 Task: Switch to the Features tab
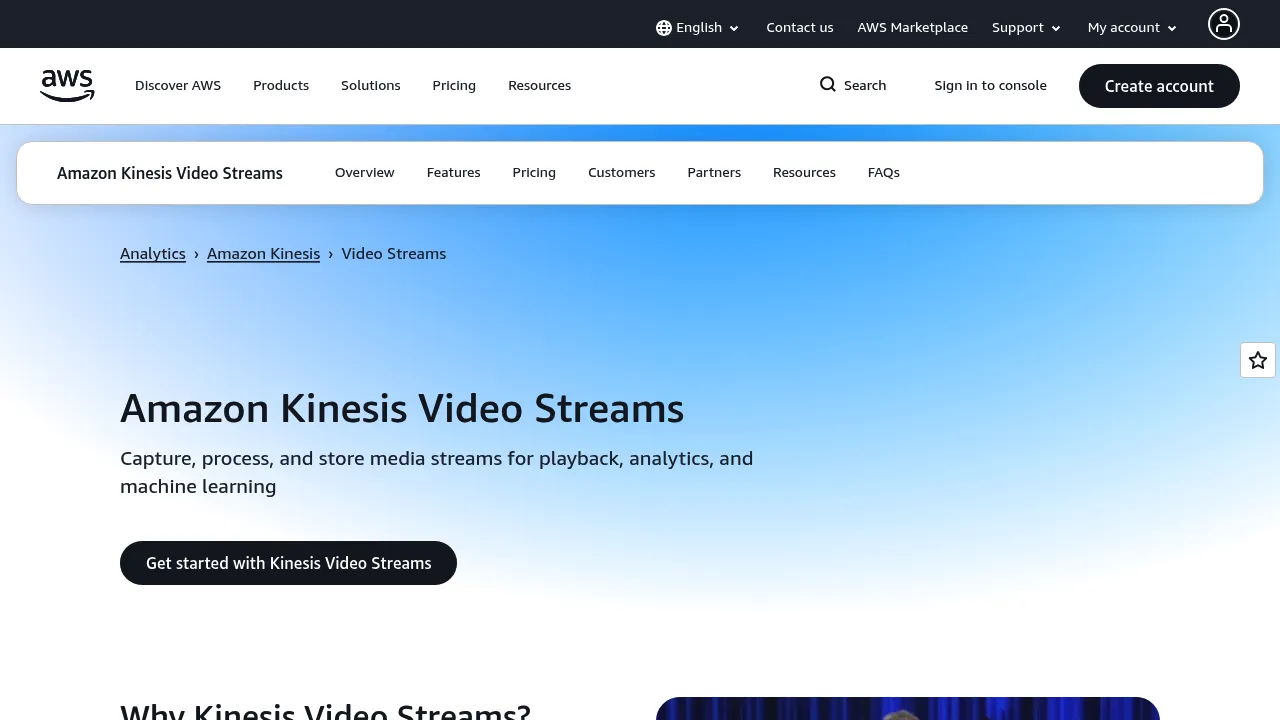tap(454, 173)
